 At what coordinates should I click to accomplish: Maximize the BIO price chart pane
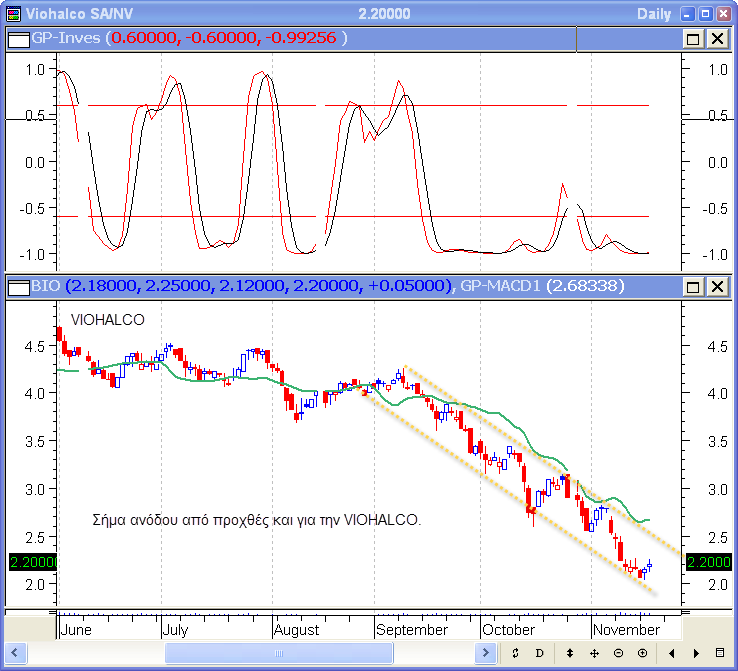[693, 287]
